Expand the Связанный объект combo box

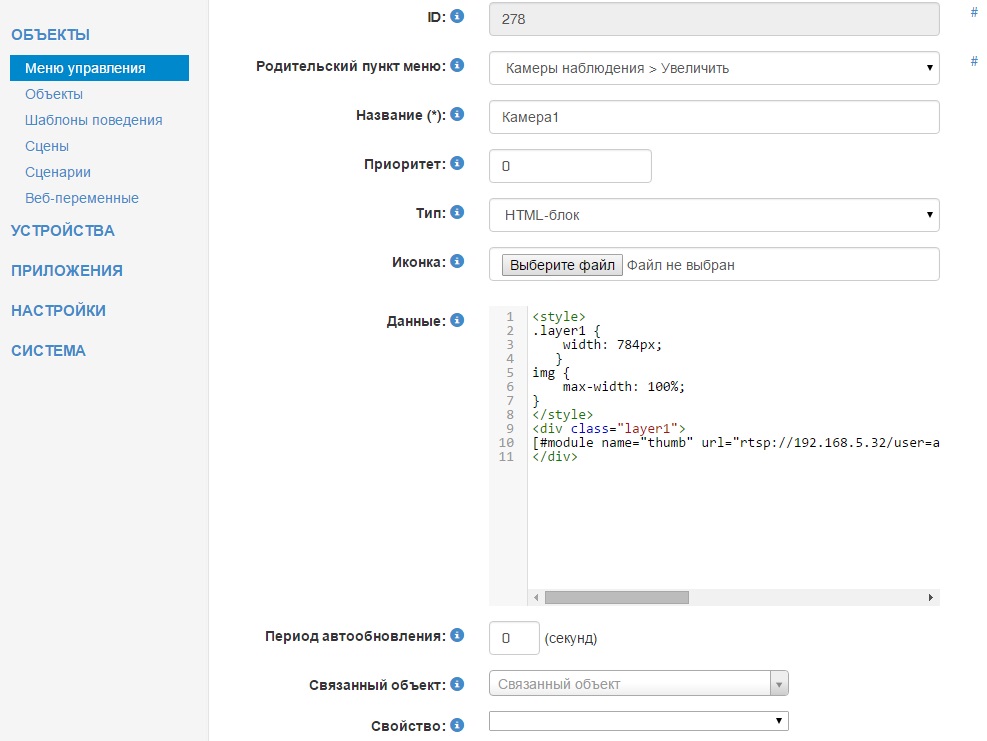click(x=779, y=684)
